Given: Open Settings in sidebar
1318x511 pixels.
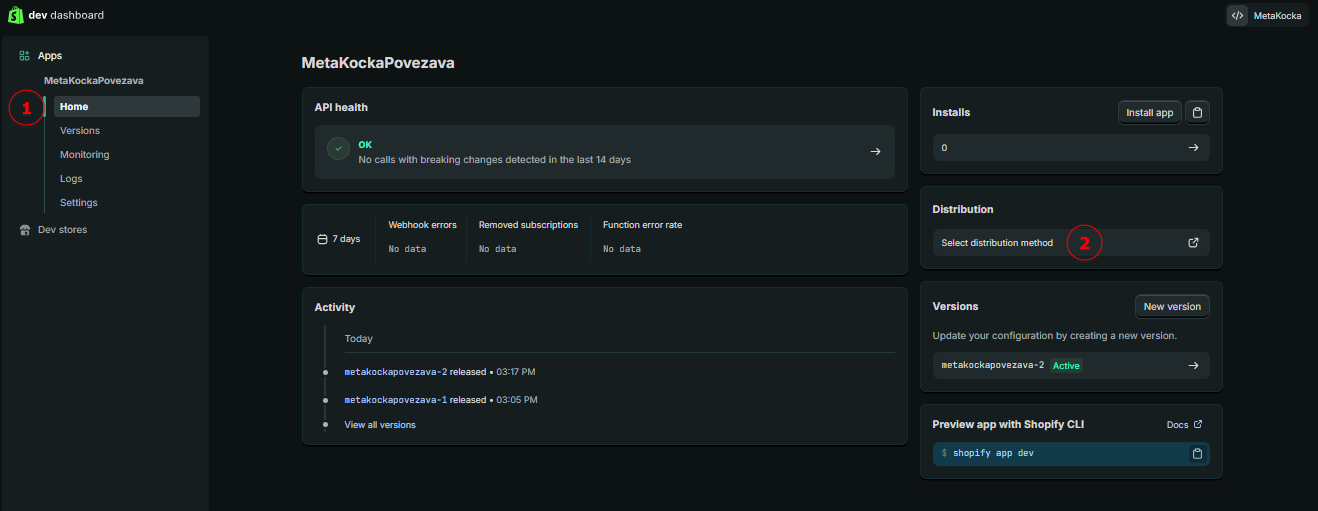Looking at the screenshot, I should pos(79,203).
